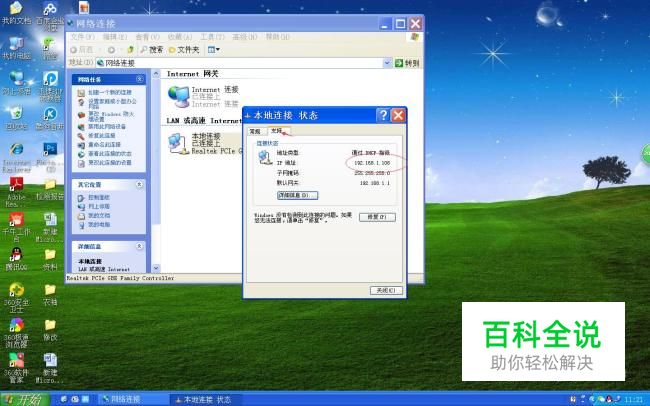Open 网上邻居 desktop icon
650x406 pixels.
[x=16, y=83]
